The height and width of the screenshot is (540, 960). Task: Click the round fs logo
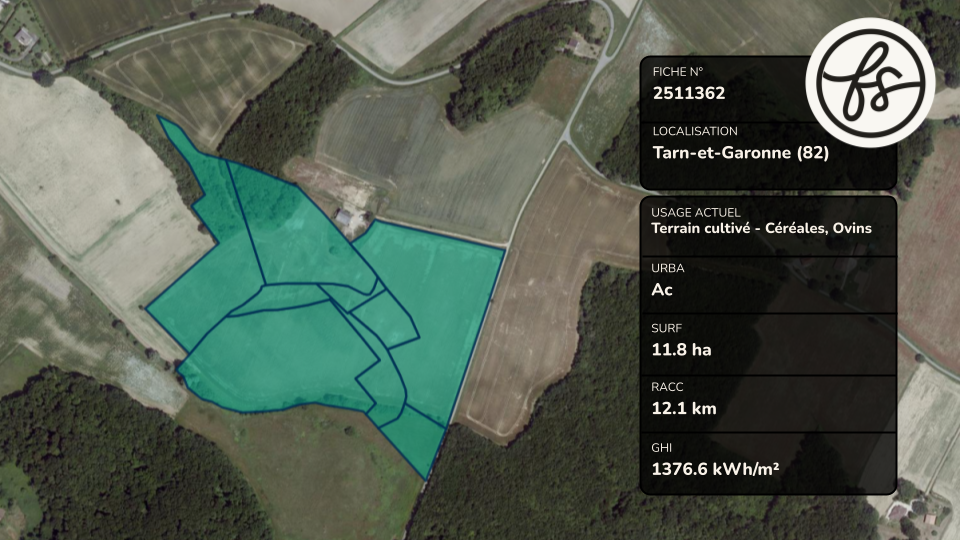click(x=870, y=82)
